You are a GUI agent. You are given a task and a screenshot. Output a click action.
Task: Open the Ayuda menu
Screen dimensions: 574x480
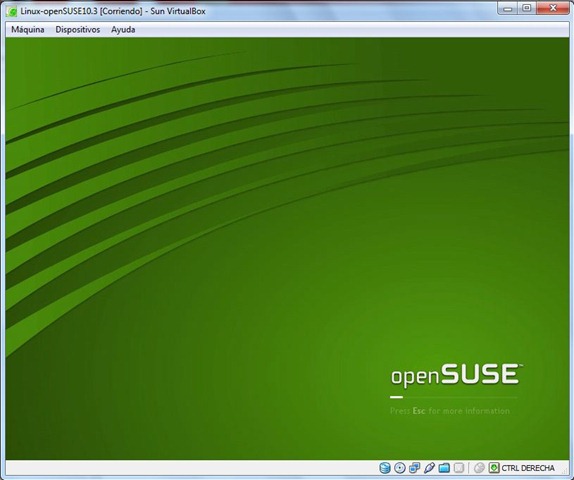pos(123,30)
